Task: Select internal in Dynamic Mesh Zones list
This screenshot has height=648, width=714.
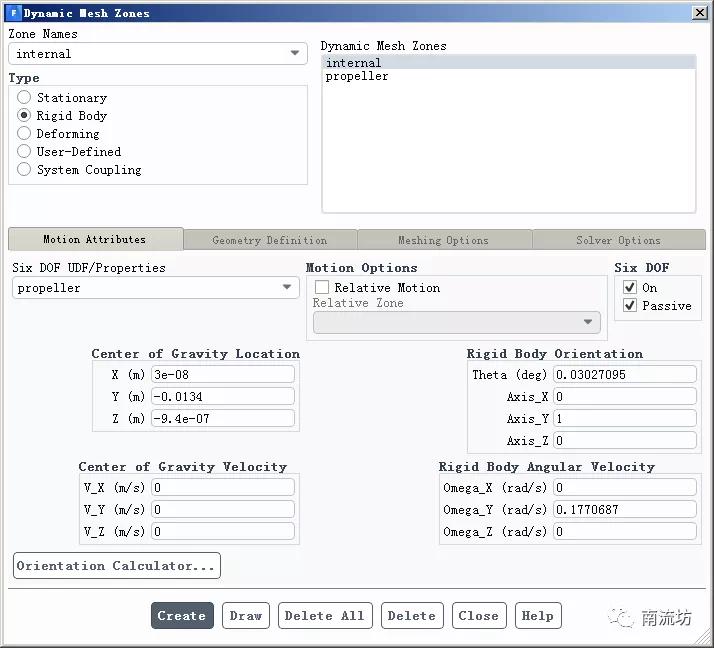Action: [x=509, y=62]
